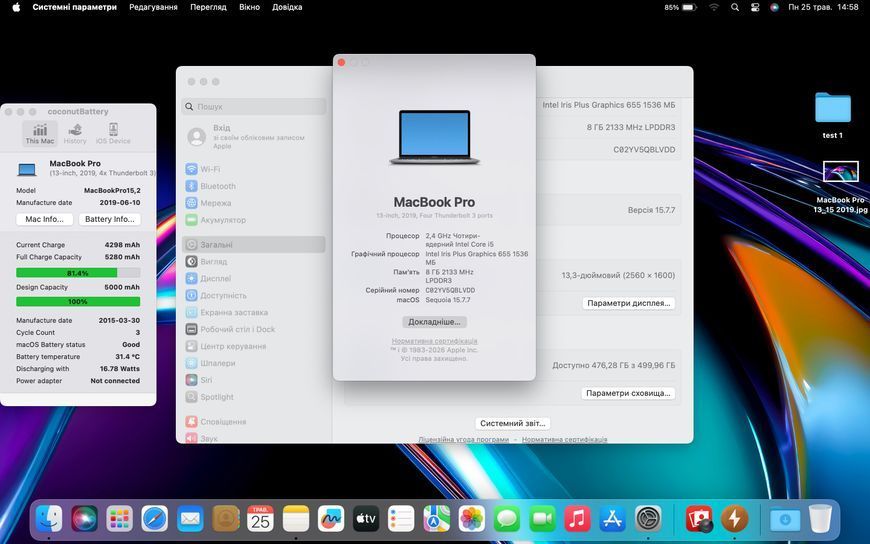The width and height of the screenshot is (870, 544).
Task: Click the Системний звіт button
Action: coord(513,423)
